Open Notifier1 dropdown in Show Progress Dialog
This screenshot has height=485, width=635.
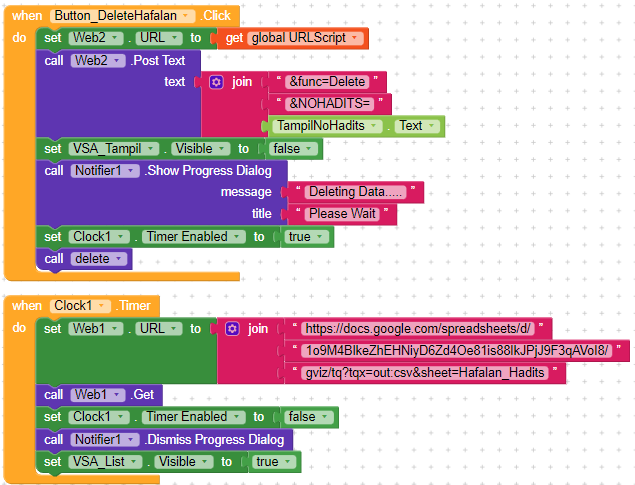[x=105, y=171]
